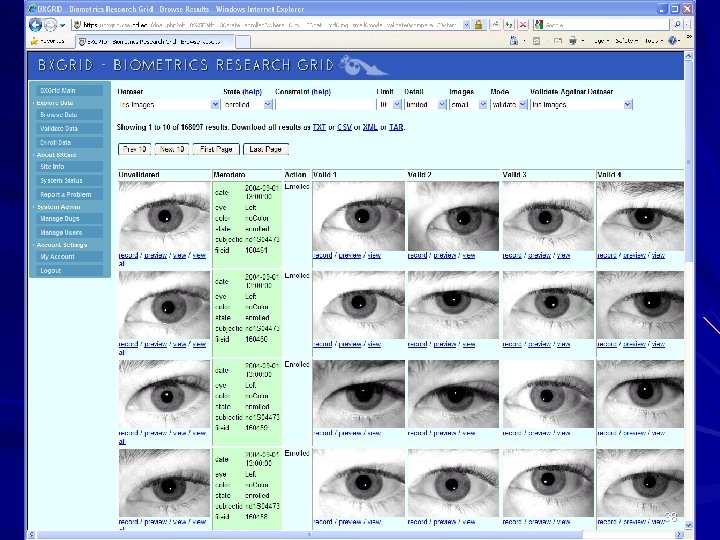Open Enroll Data in sidebar
This screenshot has height=540, width=720.
tap(69, 142)
